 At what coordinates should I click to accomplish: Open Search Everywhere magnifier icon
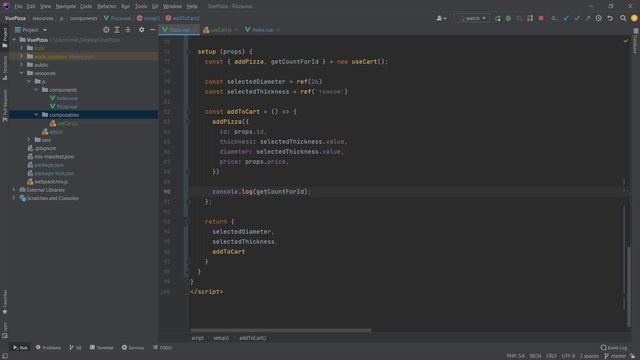pyautogui.click(x=623, y=18)
